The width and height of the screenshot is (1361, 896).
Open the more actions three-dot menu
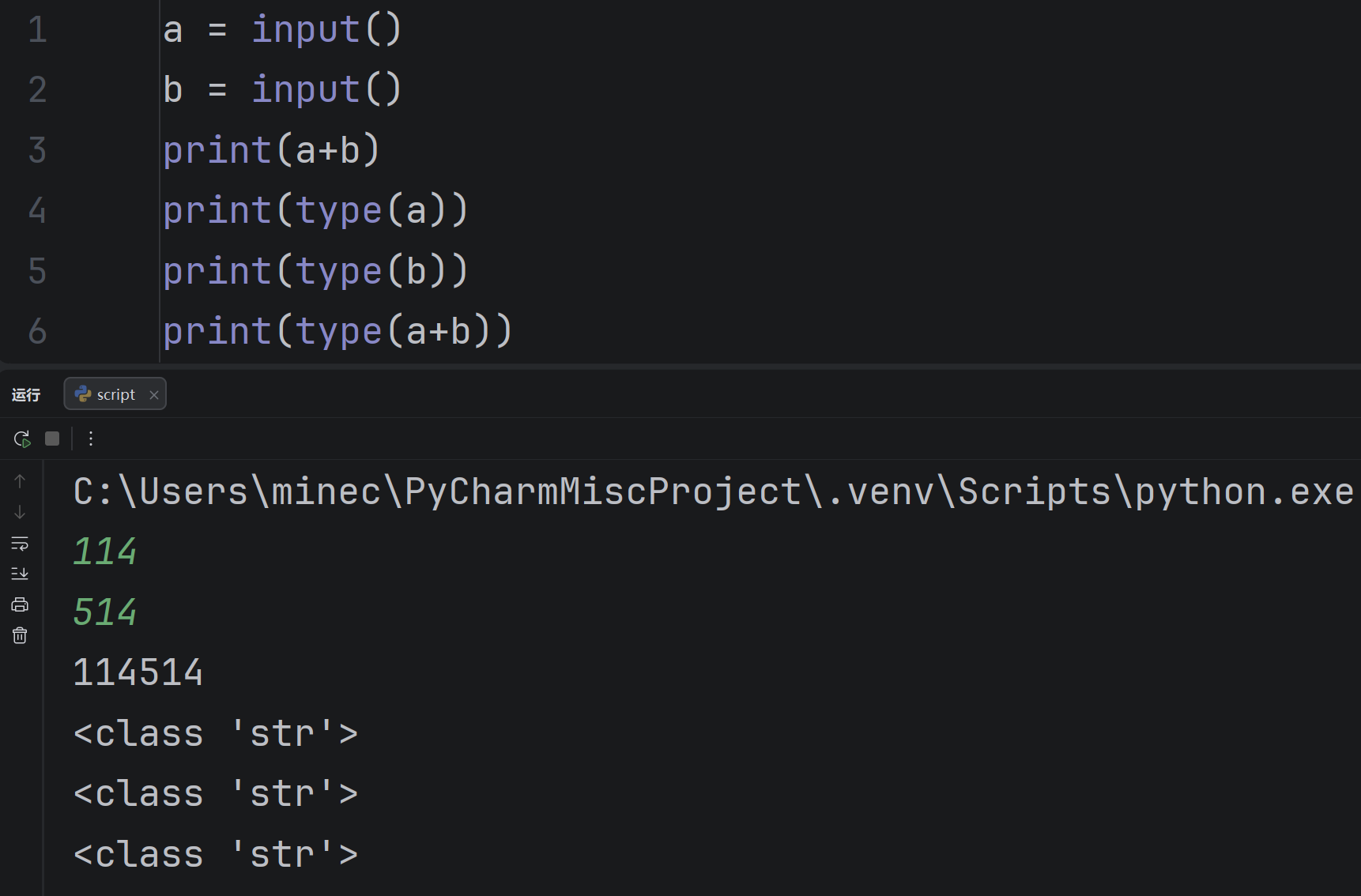coord(91,439)
